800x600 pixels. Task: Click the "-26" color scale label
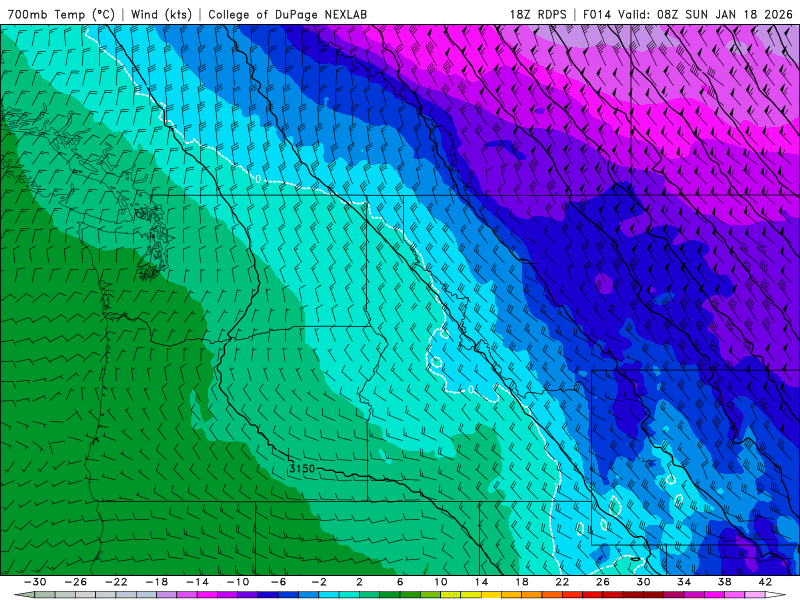(76, 582)
